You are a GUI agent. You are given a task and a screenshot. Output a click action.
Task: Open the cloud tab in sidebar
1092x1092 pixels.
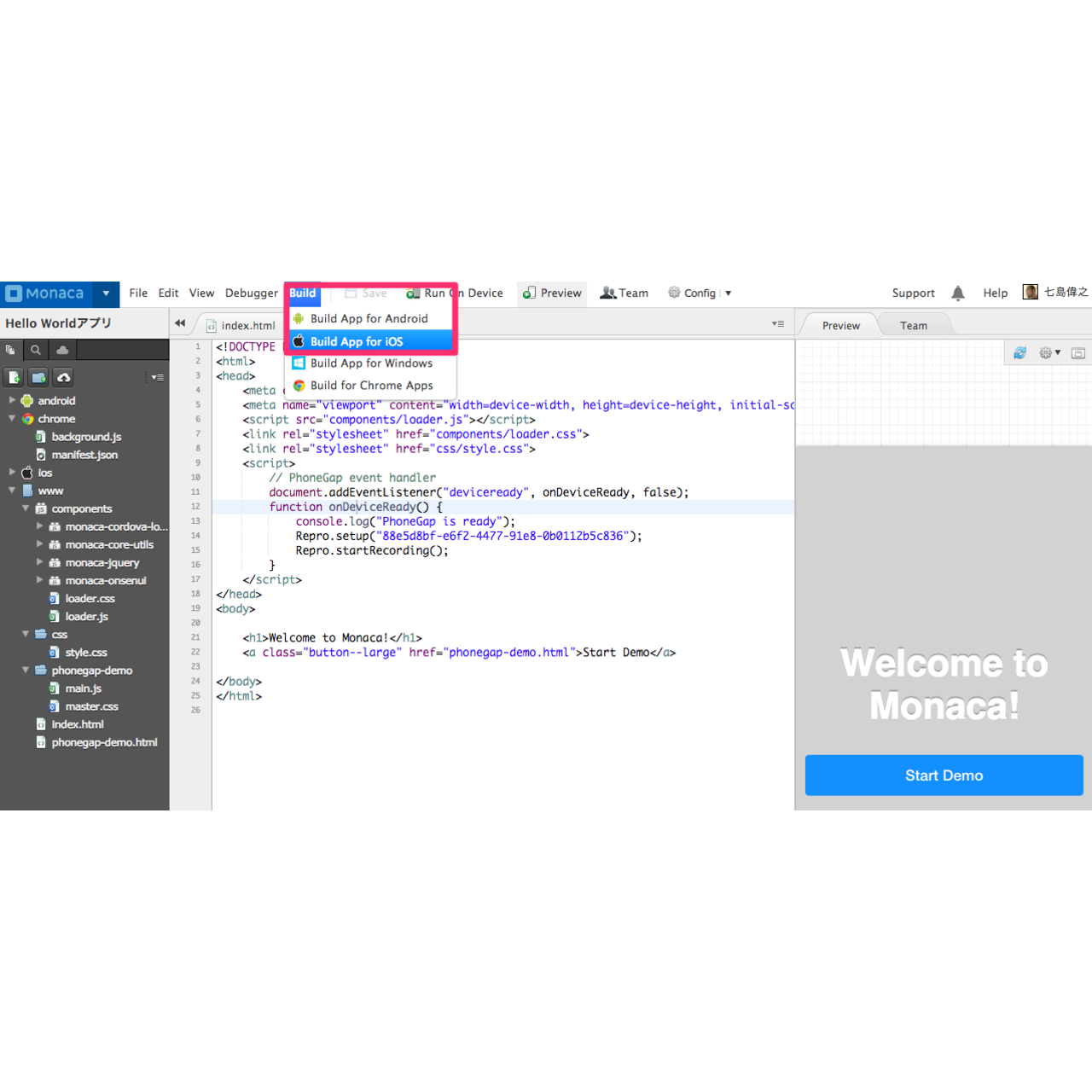click(x=62, y=350)
